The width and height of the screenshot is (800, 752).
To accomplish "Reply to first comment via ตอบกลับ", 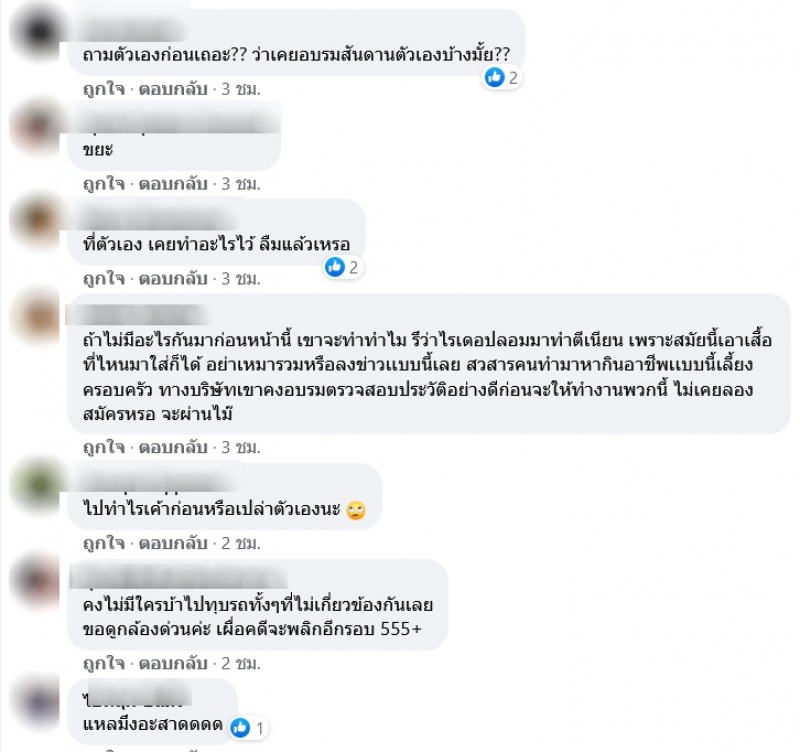I will coord(173,89).
